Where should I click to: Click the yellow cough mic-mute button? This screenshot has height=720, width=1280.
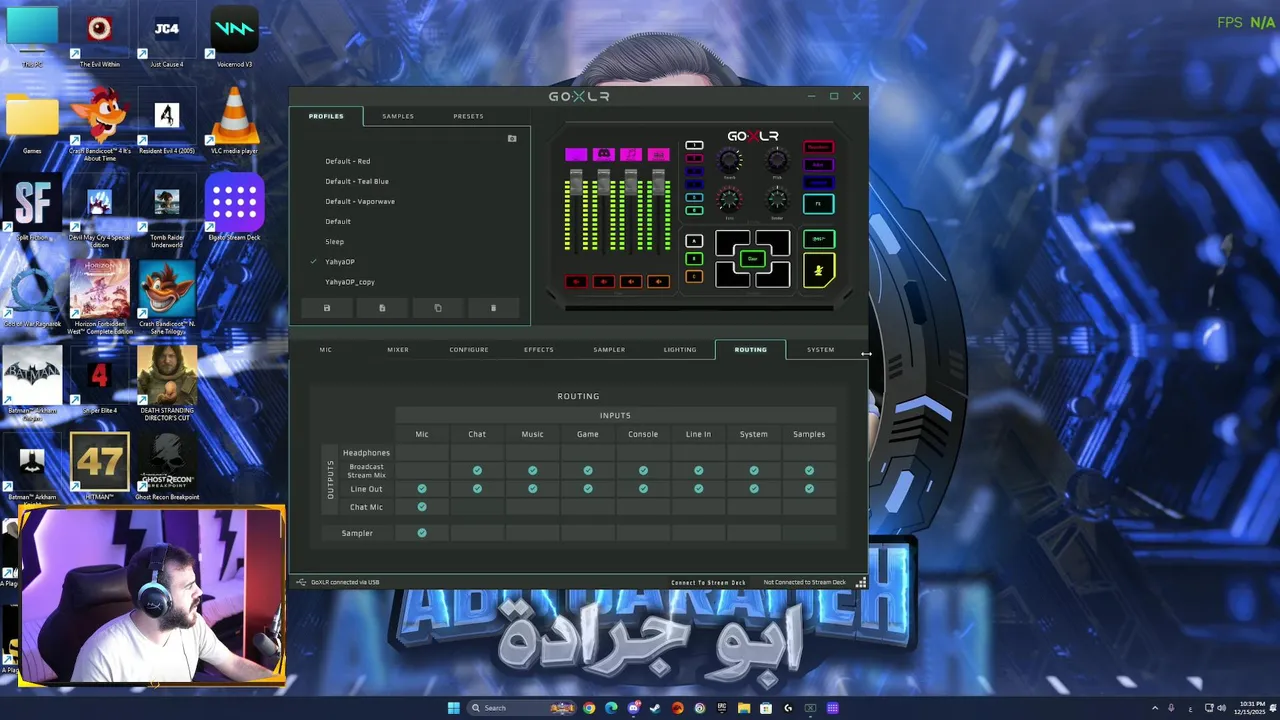[x=819, y=270]
